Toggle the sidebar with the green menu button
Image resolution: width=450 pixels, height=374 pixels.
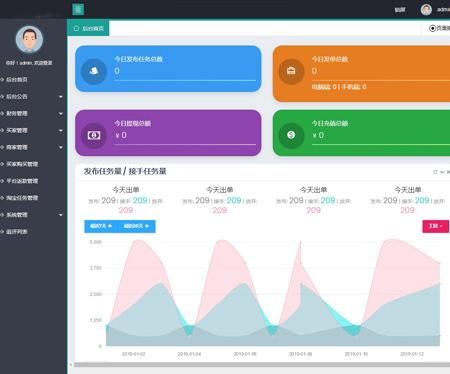click(x=78, y=9)
